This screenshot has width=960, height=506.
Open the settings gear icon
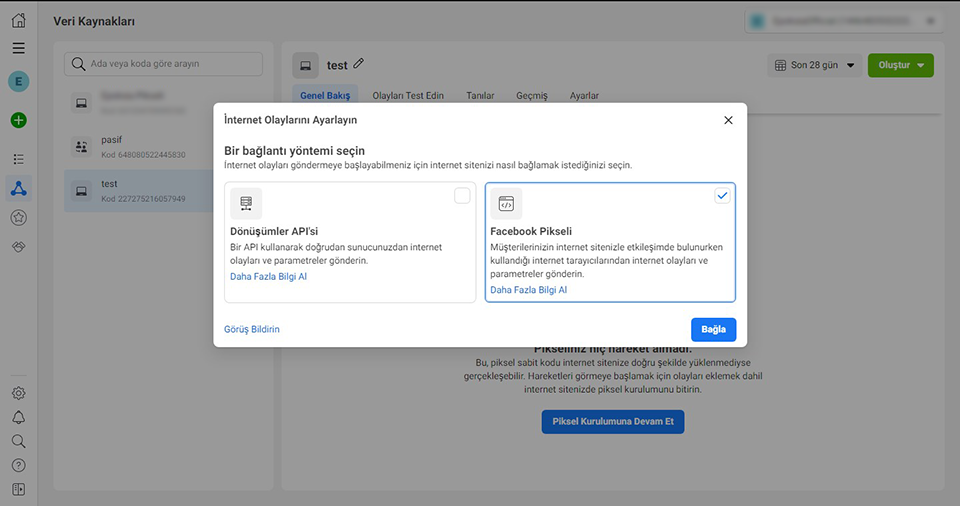click(x=19, y=393)
